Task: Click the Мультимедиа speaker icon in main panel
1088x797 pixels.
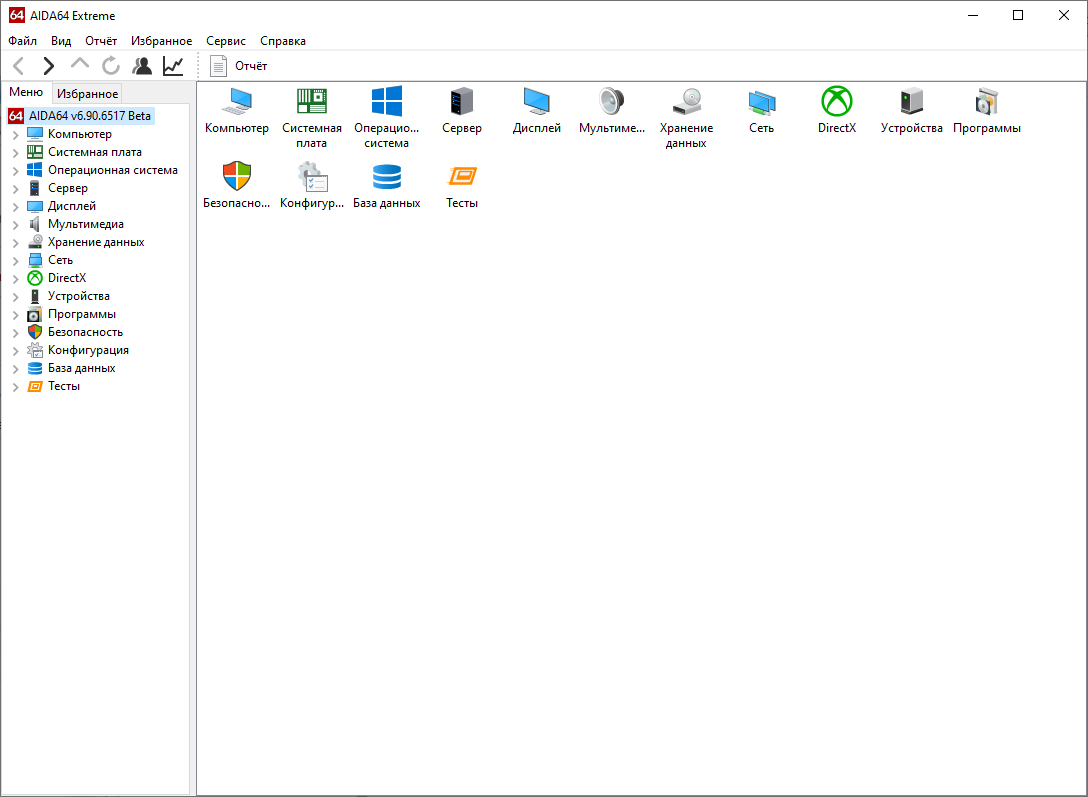Action: point(611,102)
